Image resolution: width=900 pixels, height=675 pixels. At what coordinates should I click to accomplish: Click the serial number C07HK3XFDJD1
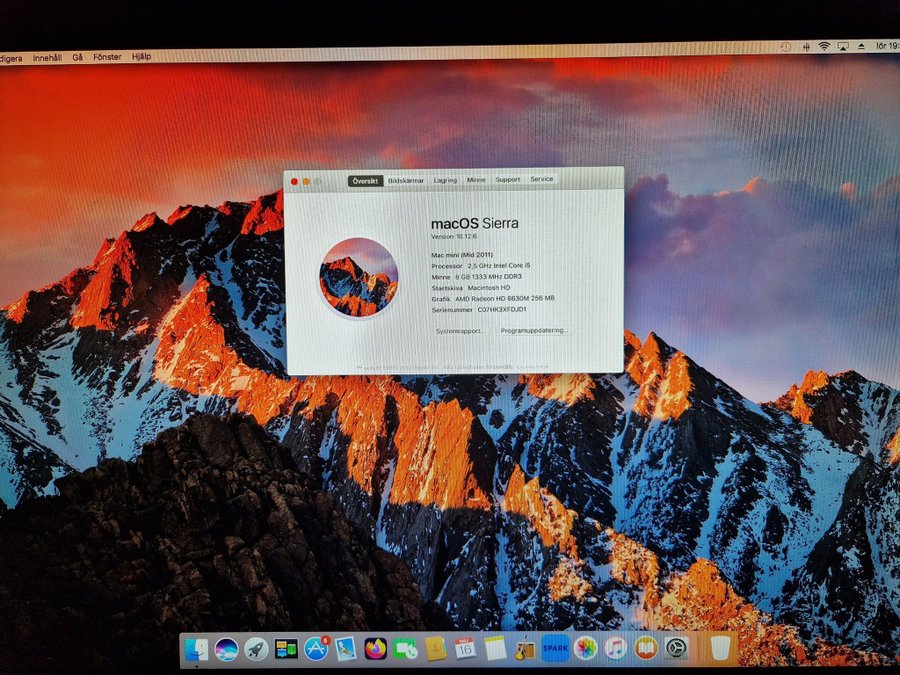click(x=502, y=309)
